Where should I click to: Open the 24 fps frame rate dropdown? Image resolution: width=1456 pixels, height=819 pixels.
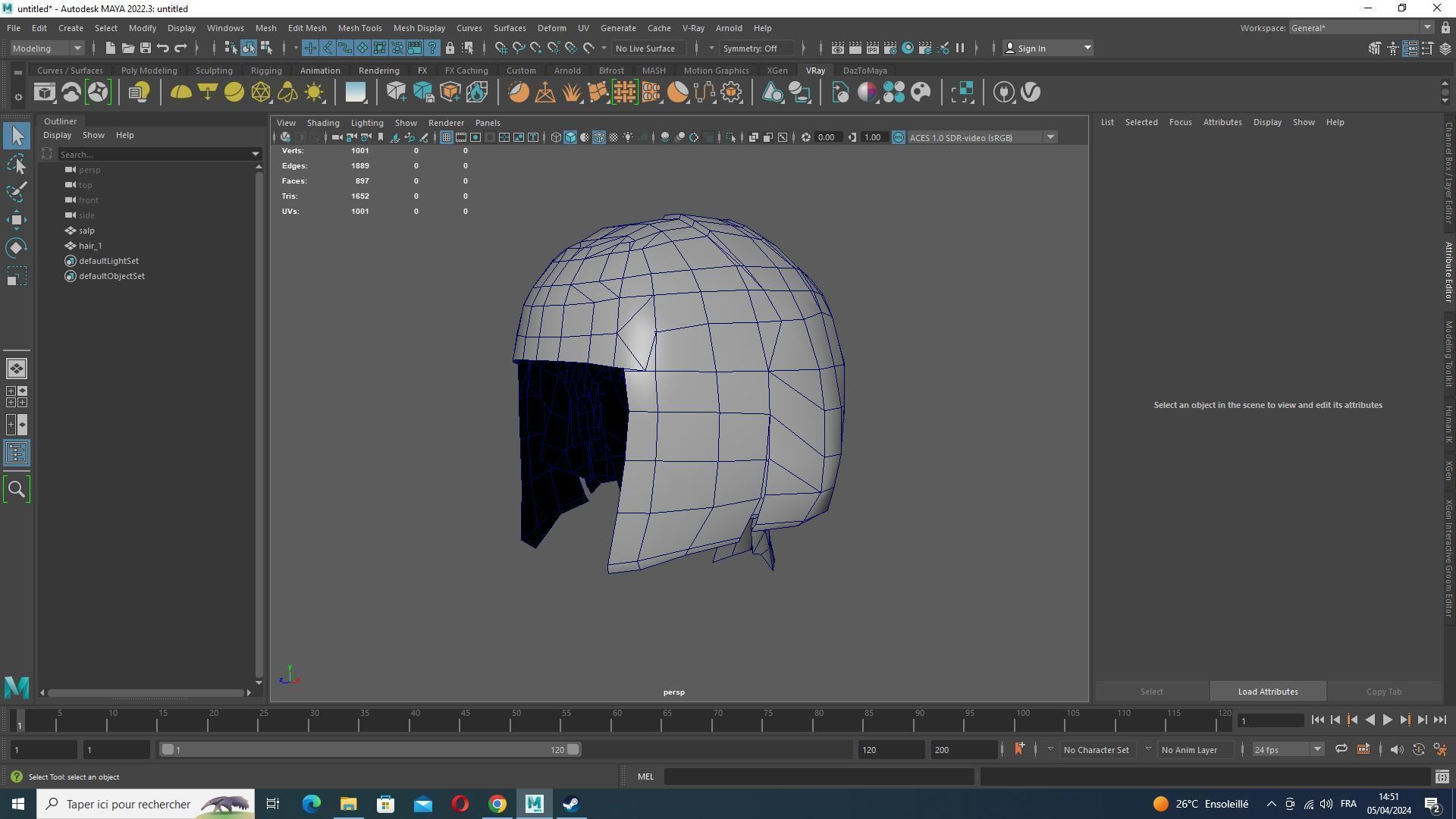tap(1287, 749)
